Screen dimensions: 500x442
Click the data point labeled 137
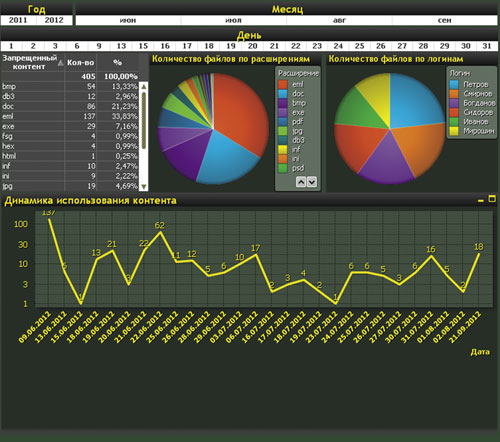click(49, 219)
